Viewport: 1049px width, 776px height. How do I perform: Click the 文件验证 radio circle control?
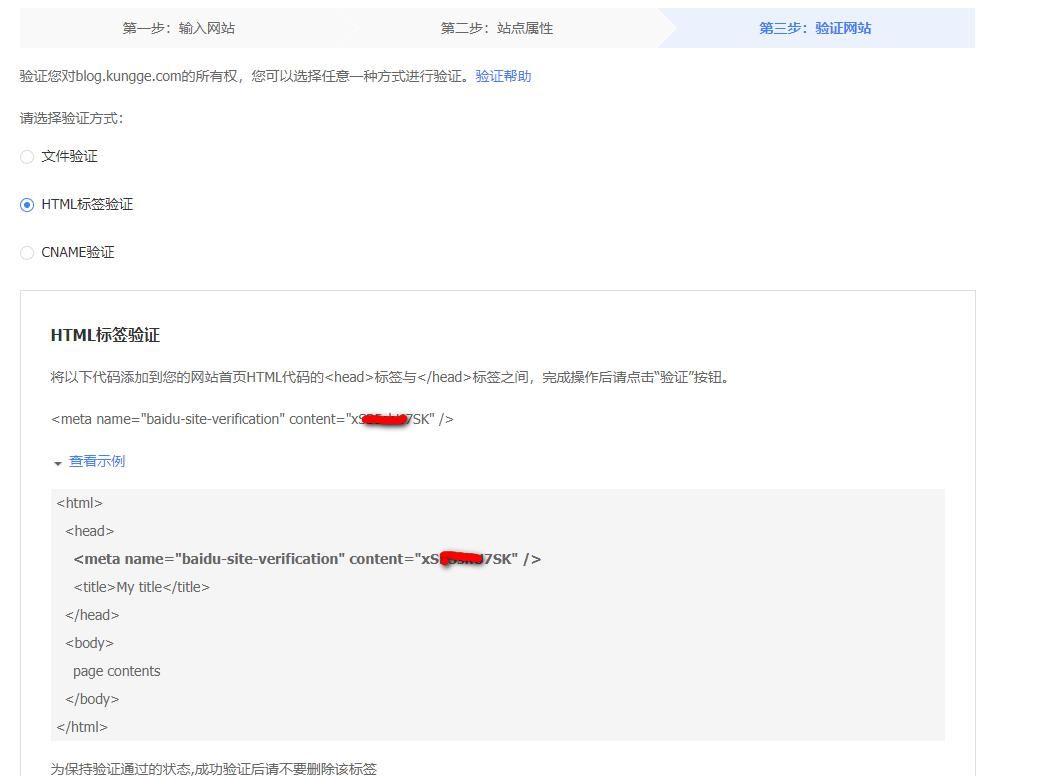click(27, 156)
